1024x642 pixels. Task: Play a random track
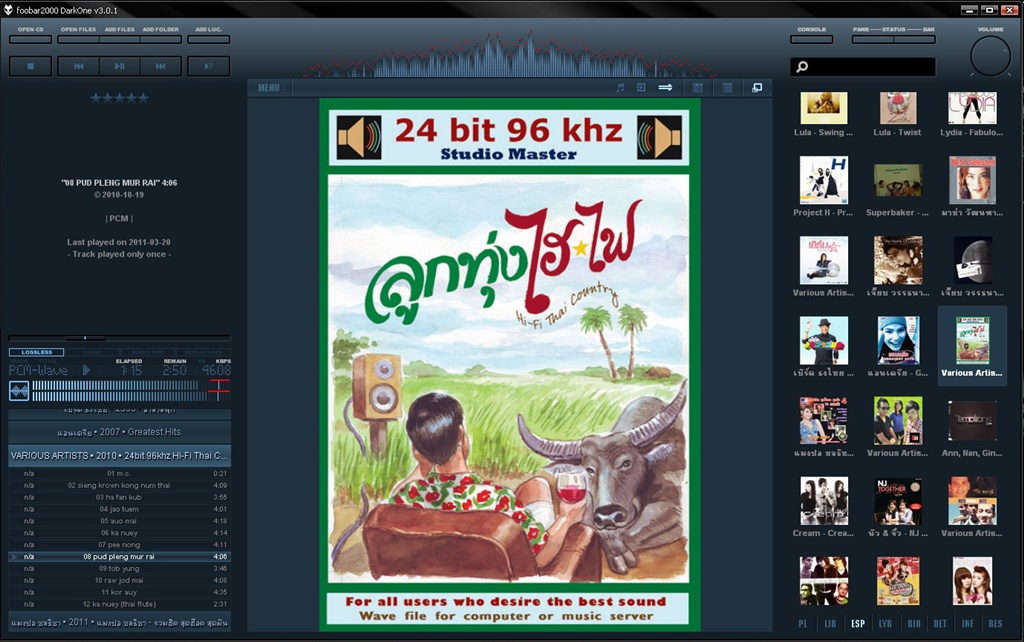(x=208, y=66)
